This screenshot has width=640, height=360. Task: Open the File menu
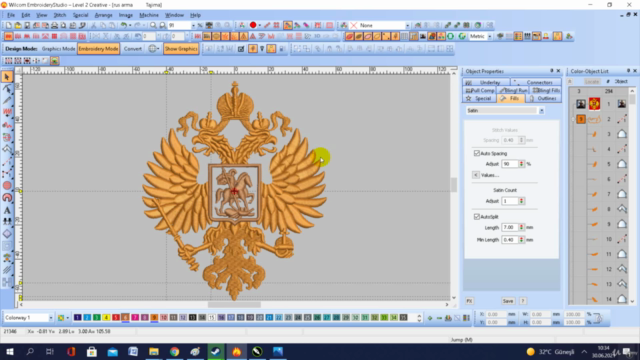pyautogui.click(x=11, y=15)
